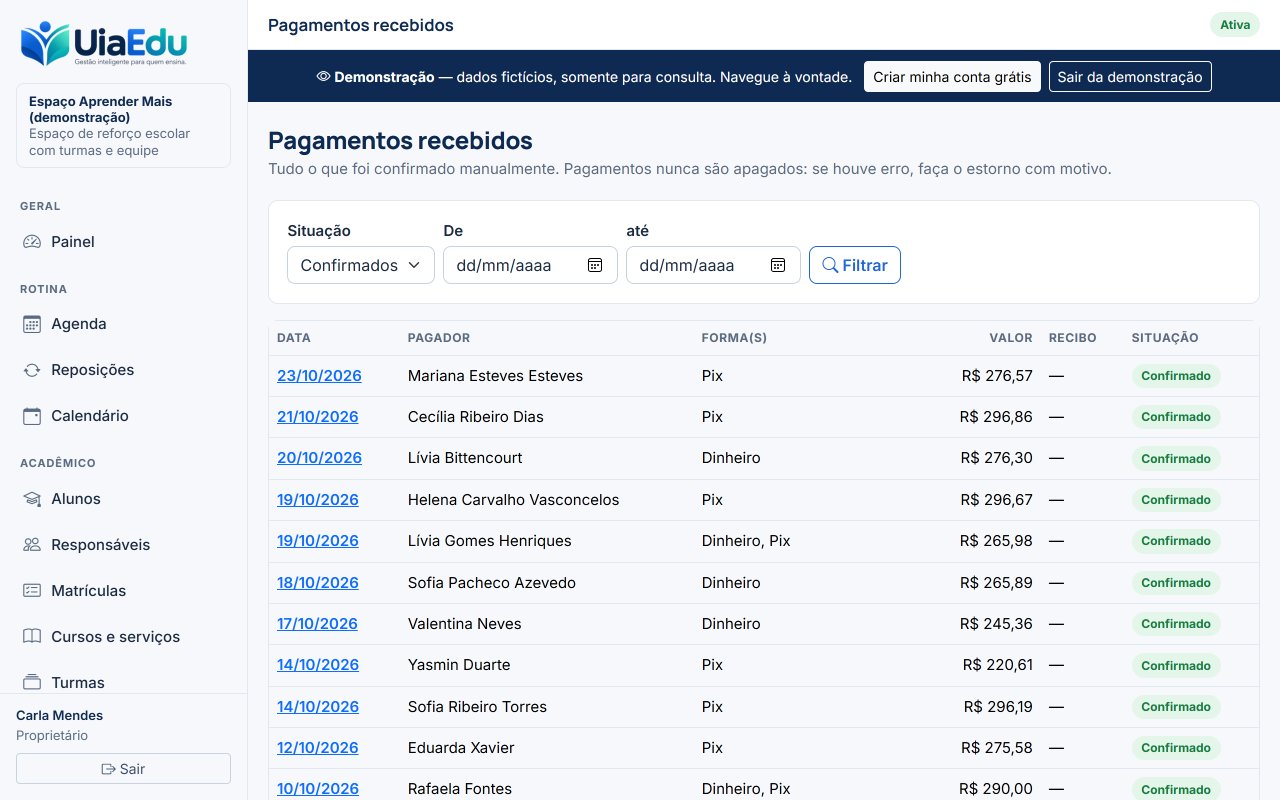
Task: Click the Responsáveis people icon
Action: tap(32, 545)
